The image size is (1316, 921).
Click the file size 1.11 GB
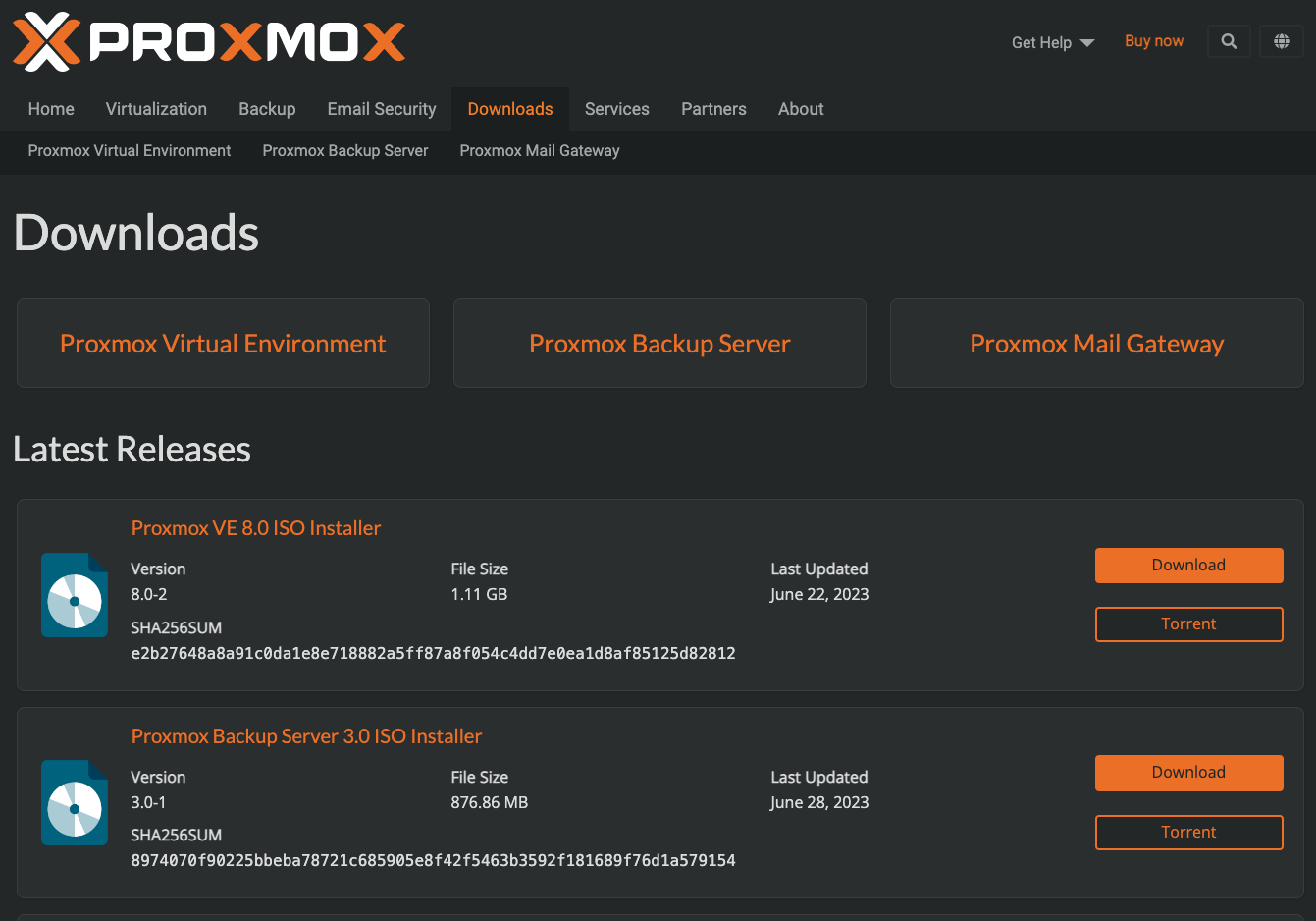click(x=479, y=594)
